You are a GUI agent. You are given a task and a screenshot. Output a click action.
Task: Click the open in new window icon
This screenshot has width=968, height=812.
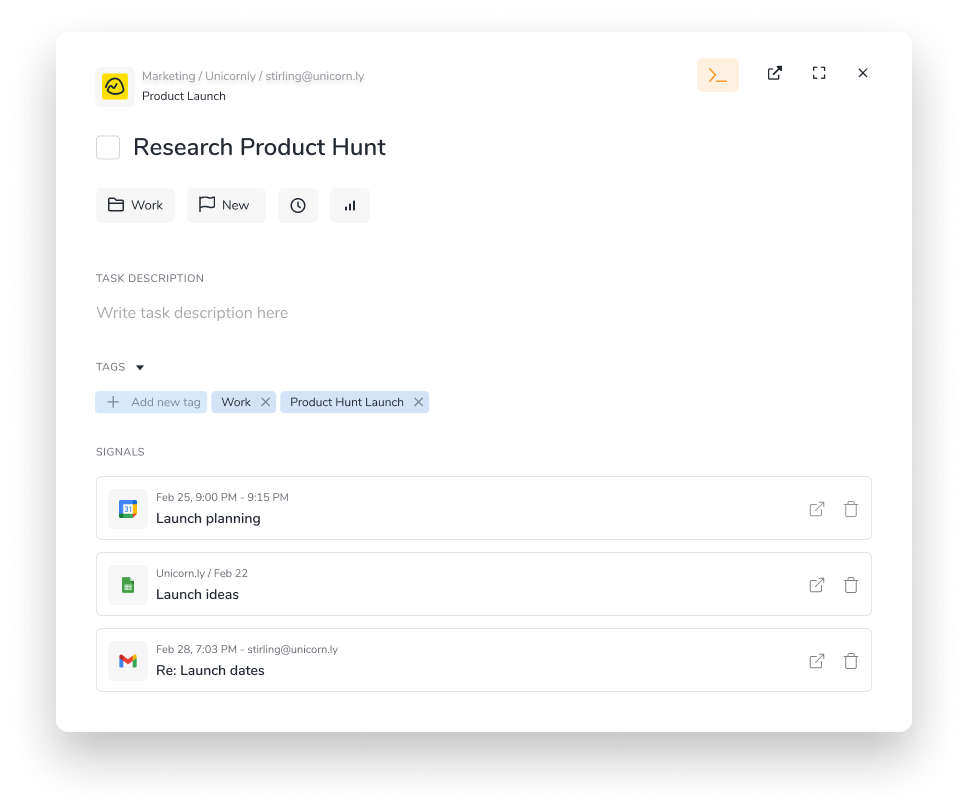(x=774, y=73)
